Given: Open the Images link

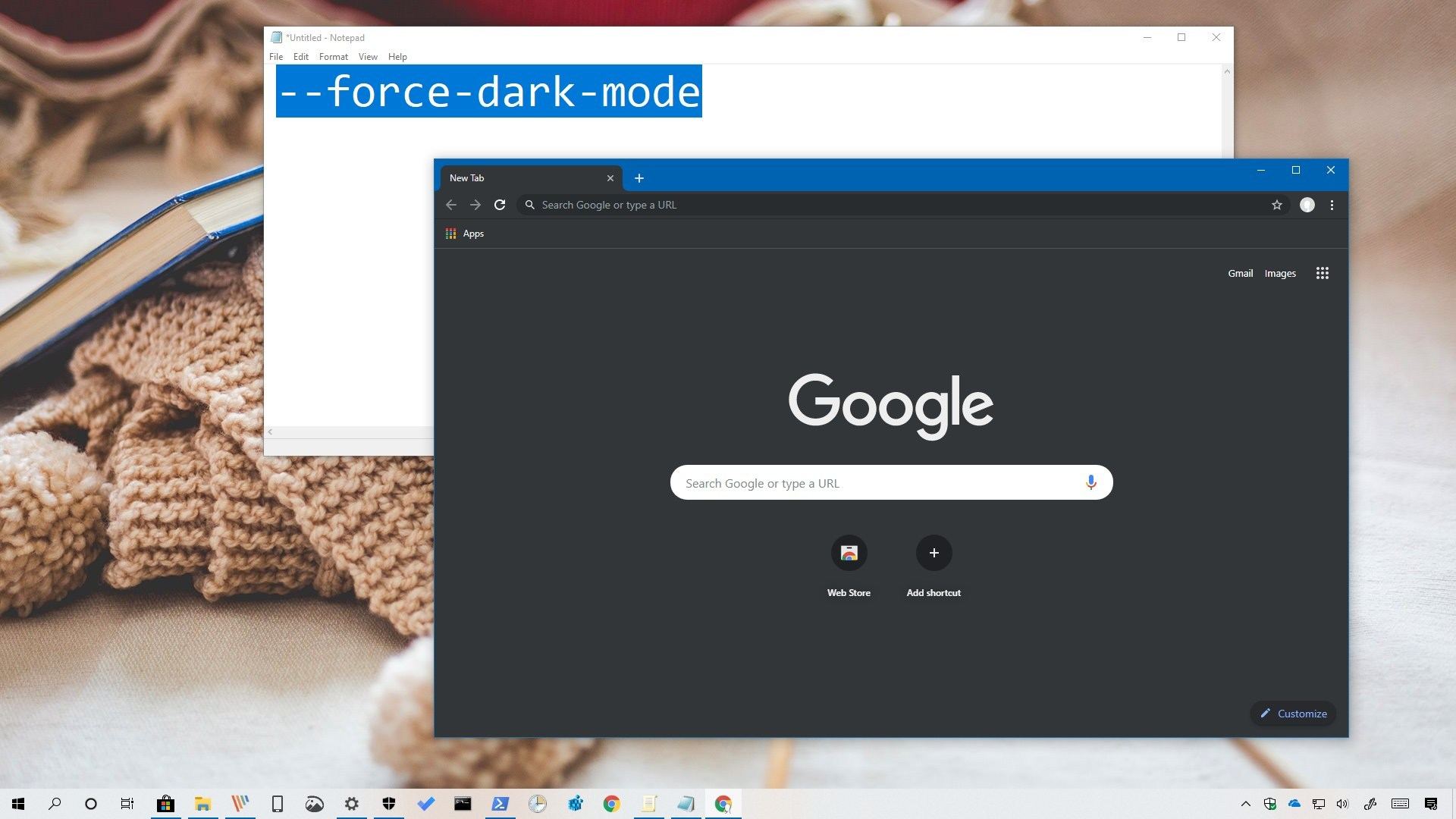Looking at the screenshot, I should (1280, 273).
